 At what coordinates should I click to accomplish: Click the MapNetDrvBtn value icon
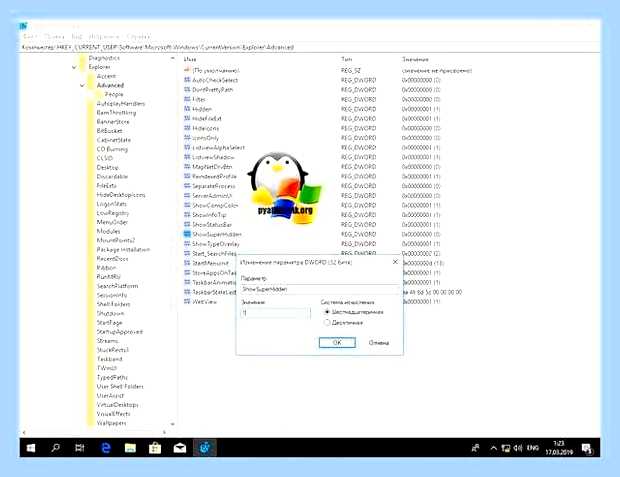187,167
